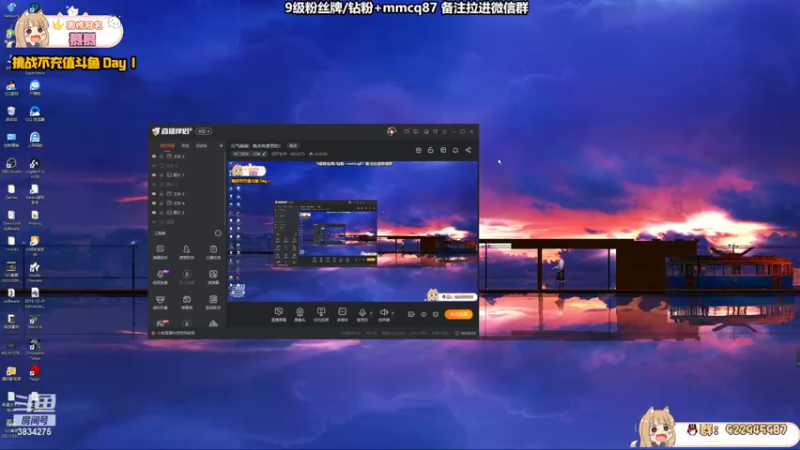Open the 弹幕助手 tool in the toolbox
The width and height of the screenshot is (800, 450).
(160, 252)
